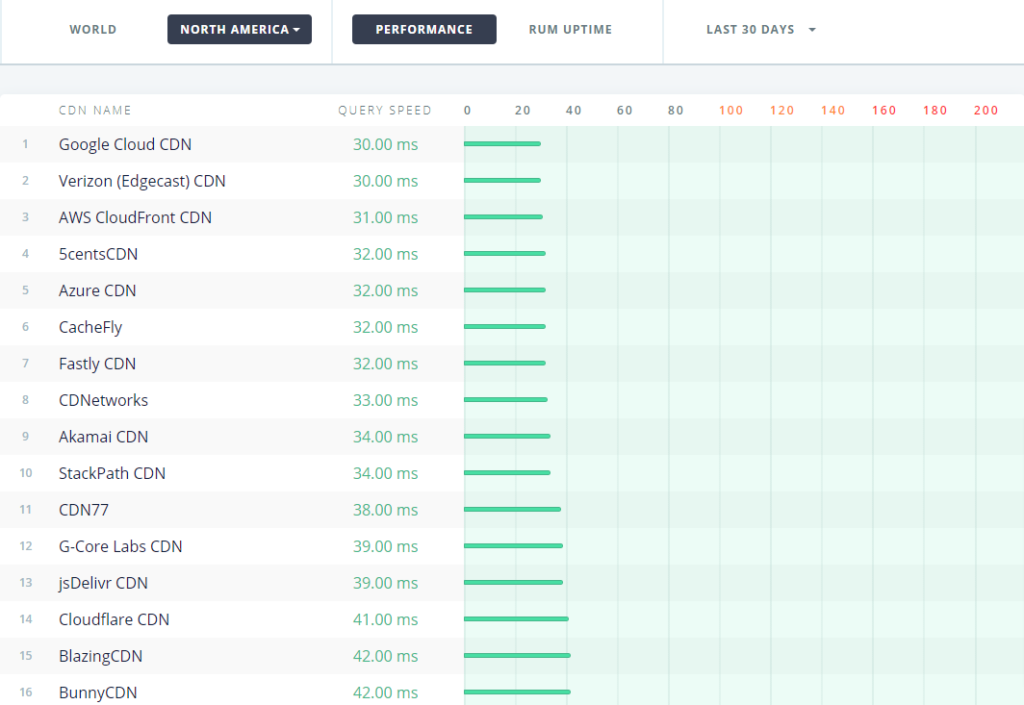Click the Google Cloud CDN speed bar
1024x705 pixels.
tap(502, 144)
